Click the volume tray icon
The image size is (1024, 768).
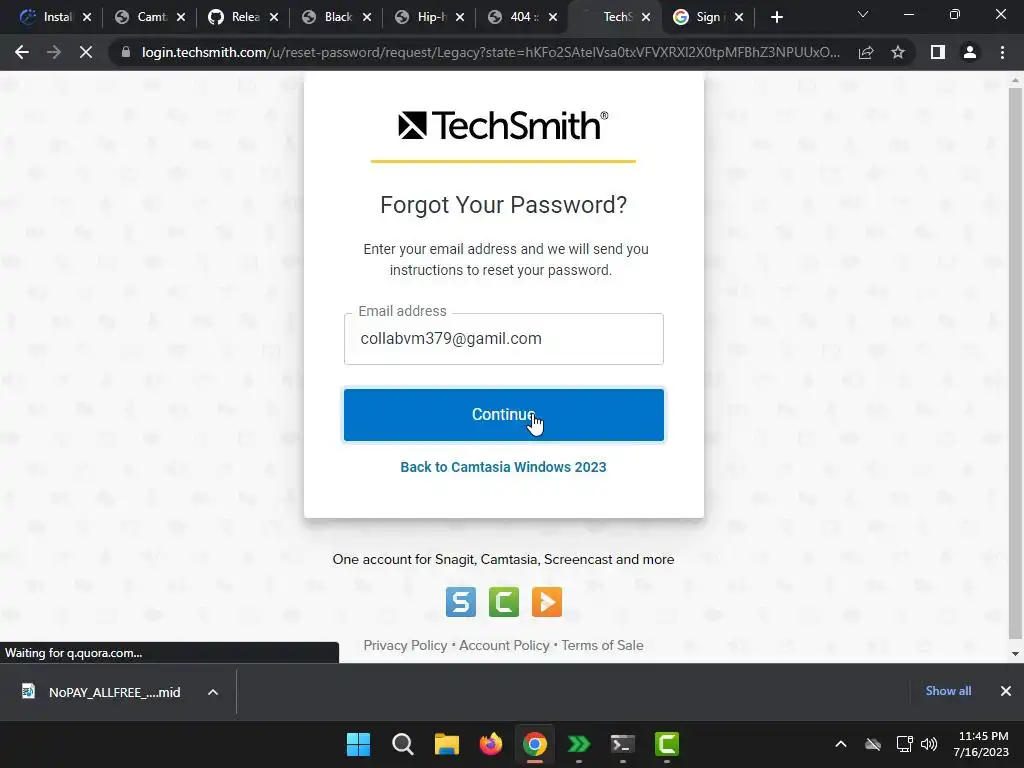[x=929, y=744]
